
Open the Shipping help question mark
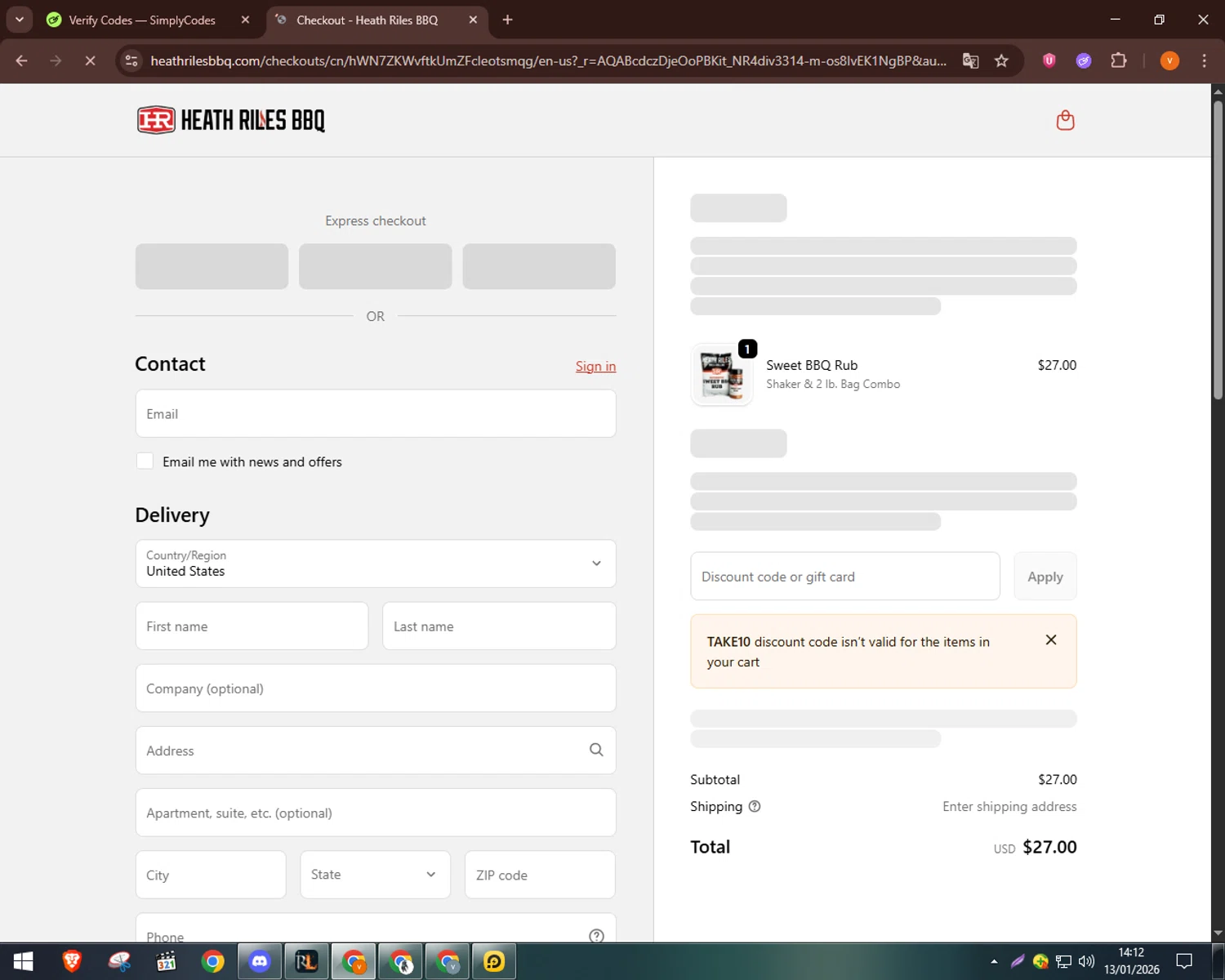755,806
